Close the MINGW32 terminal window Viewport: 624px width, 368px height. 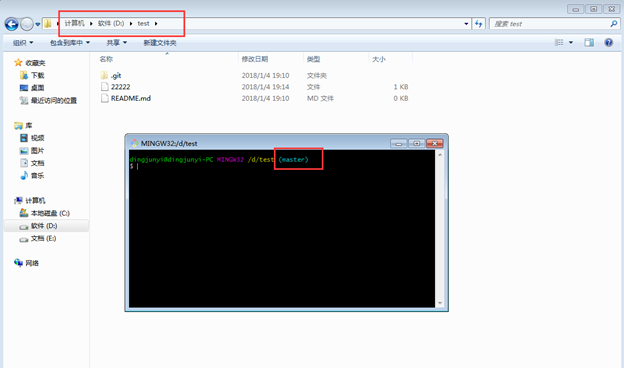435,143
